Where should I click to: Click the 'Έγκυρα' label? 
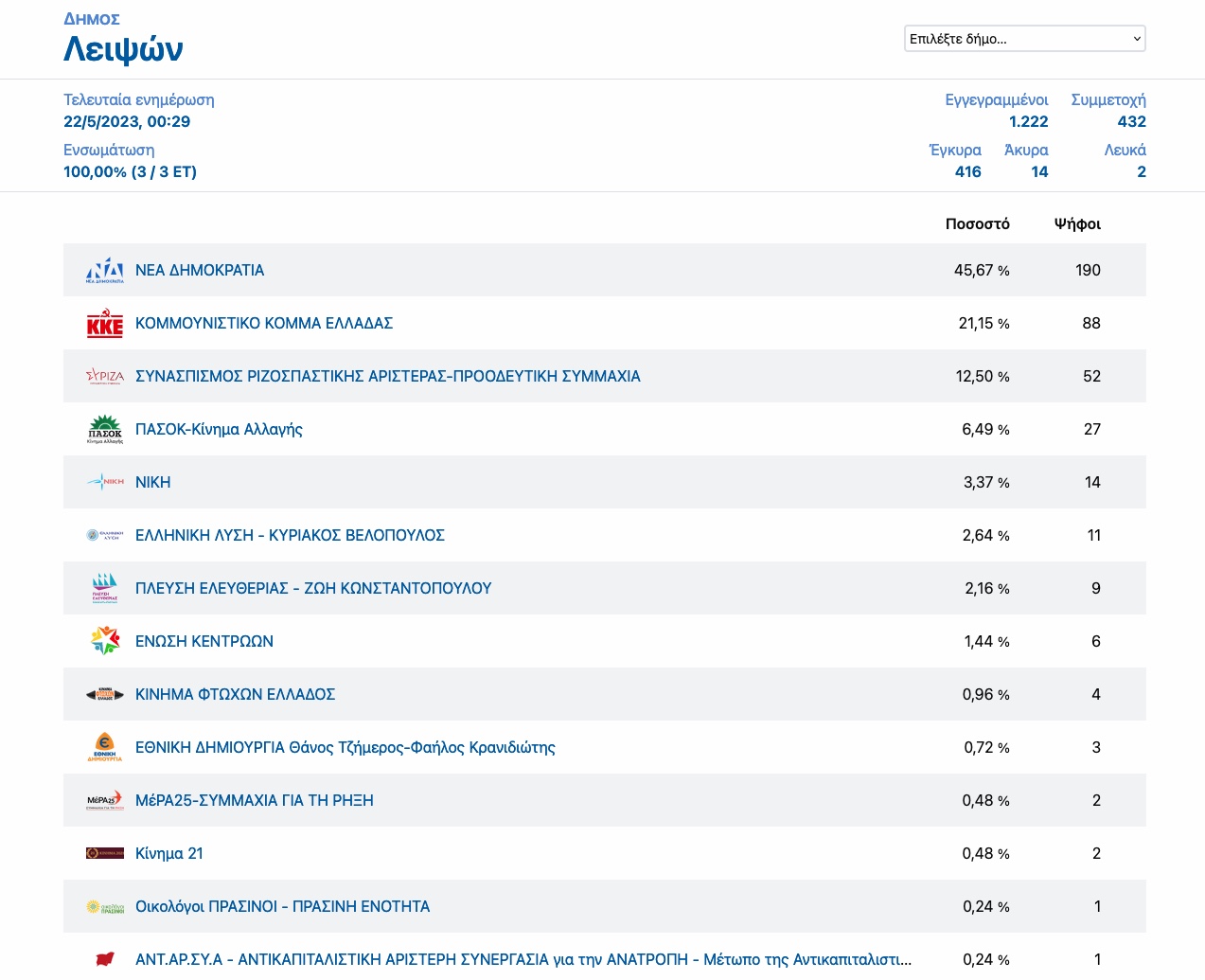click(x=955, y=150)
